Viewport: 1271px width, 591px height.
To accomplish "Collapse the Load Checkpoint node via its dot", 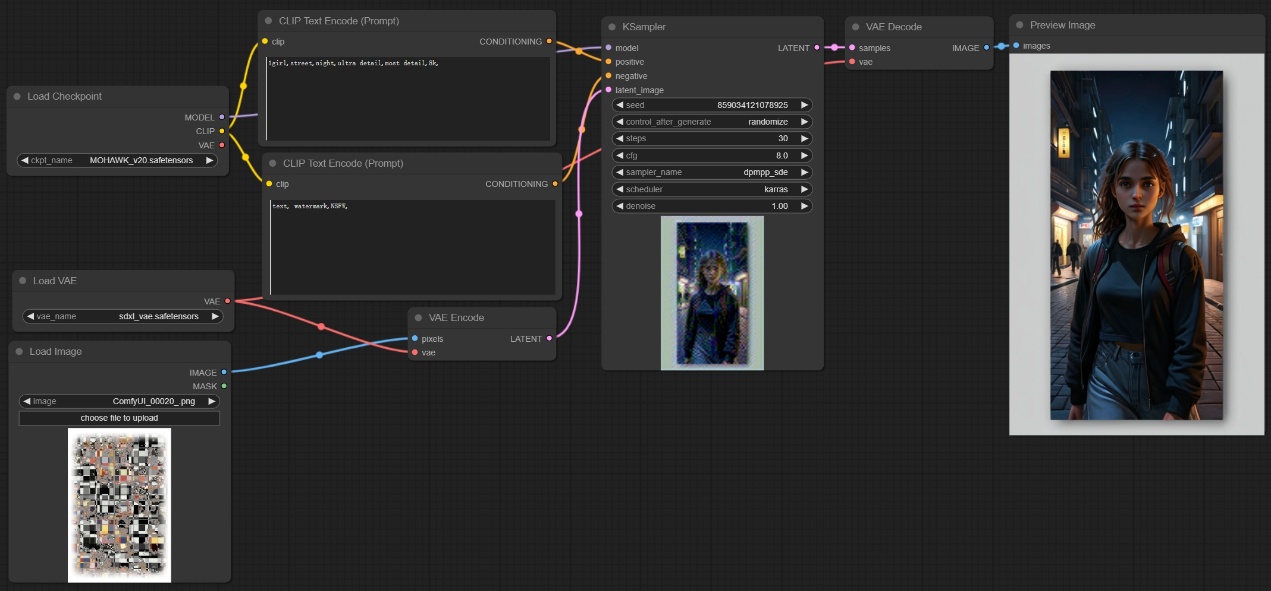I will point(18,97).
